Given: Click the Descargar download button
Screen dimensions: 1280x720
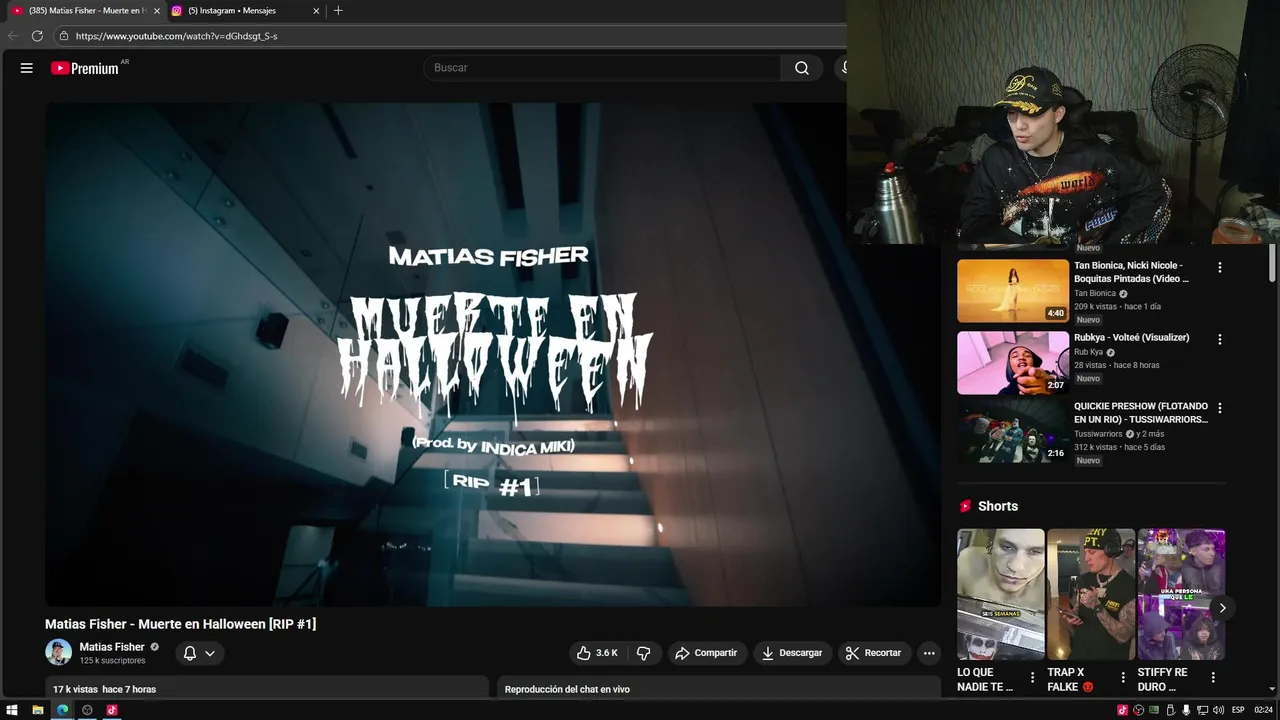Looking at the screenshot, I should [791, 653].
